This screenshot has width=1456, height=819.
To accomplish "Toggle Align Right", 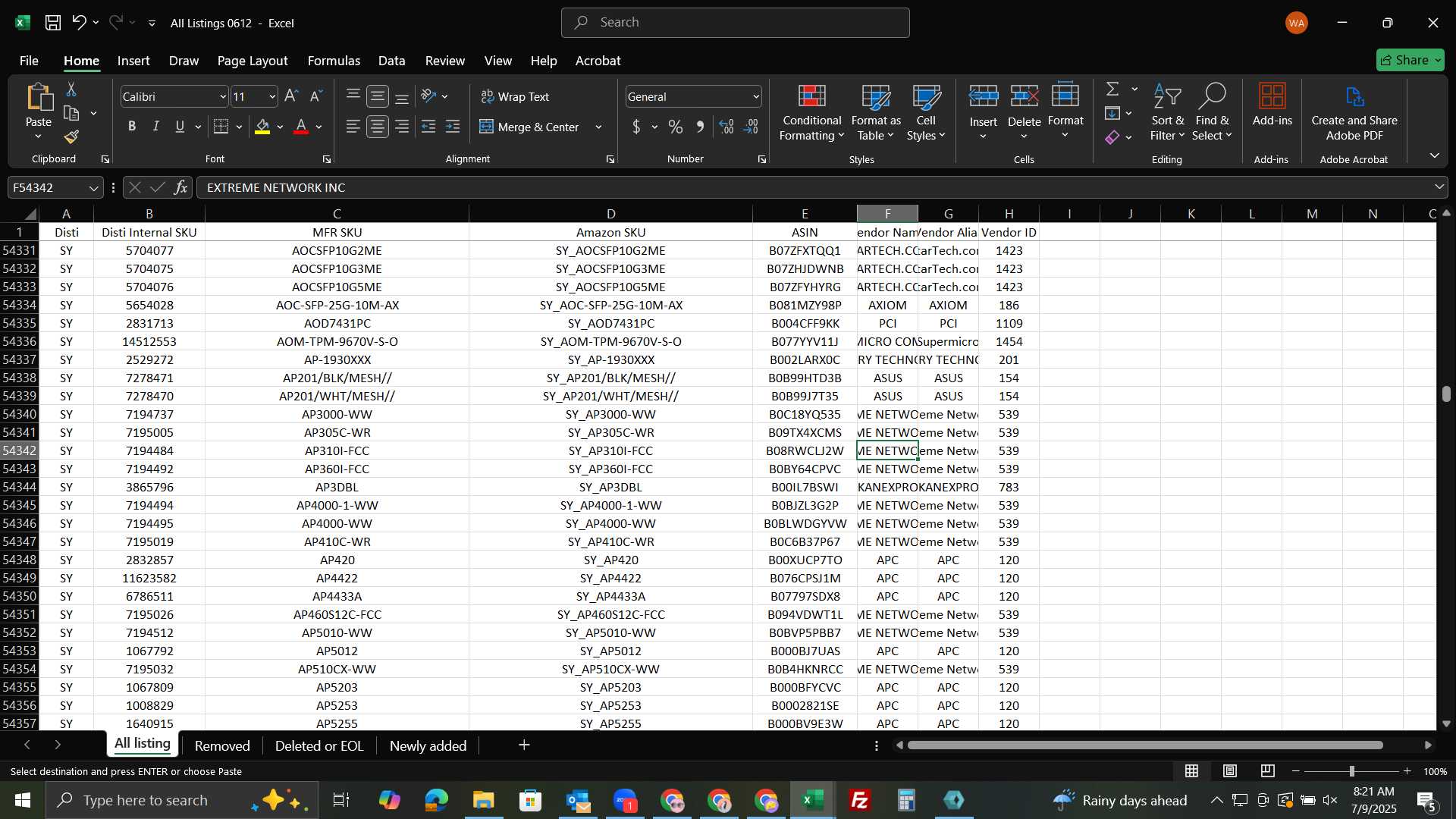I will pos(402,127).
